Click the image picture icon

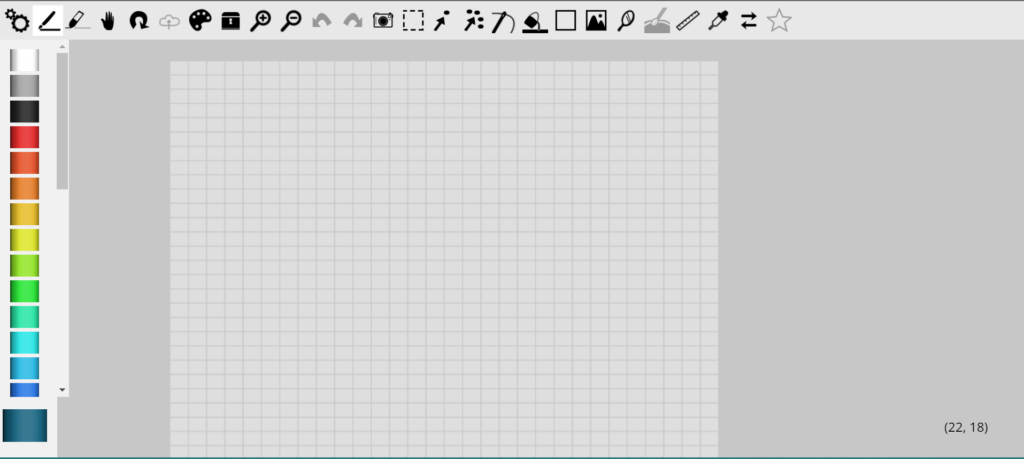pos(596,21)
